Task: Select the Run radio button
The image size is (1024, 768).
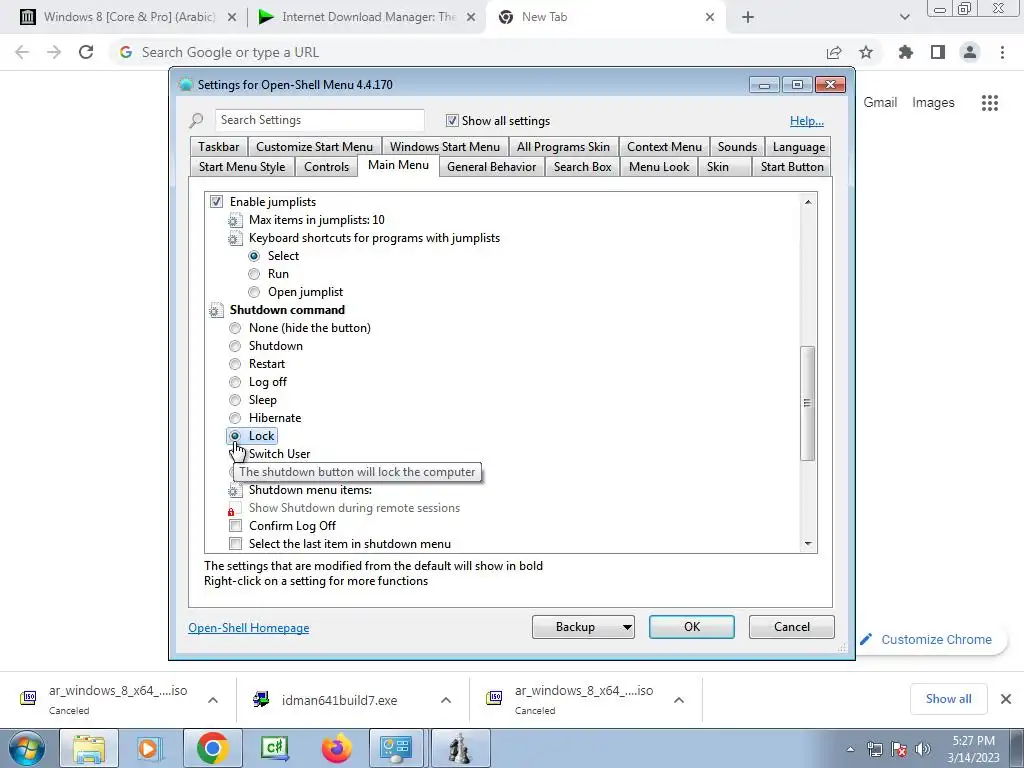Action: coord(254,274)
